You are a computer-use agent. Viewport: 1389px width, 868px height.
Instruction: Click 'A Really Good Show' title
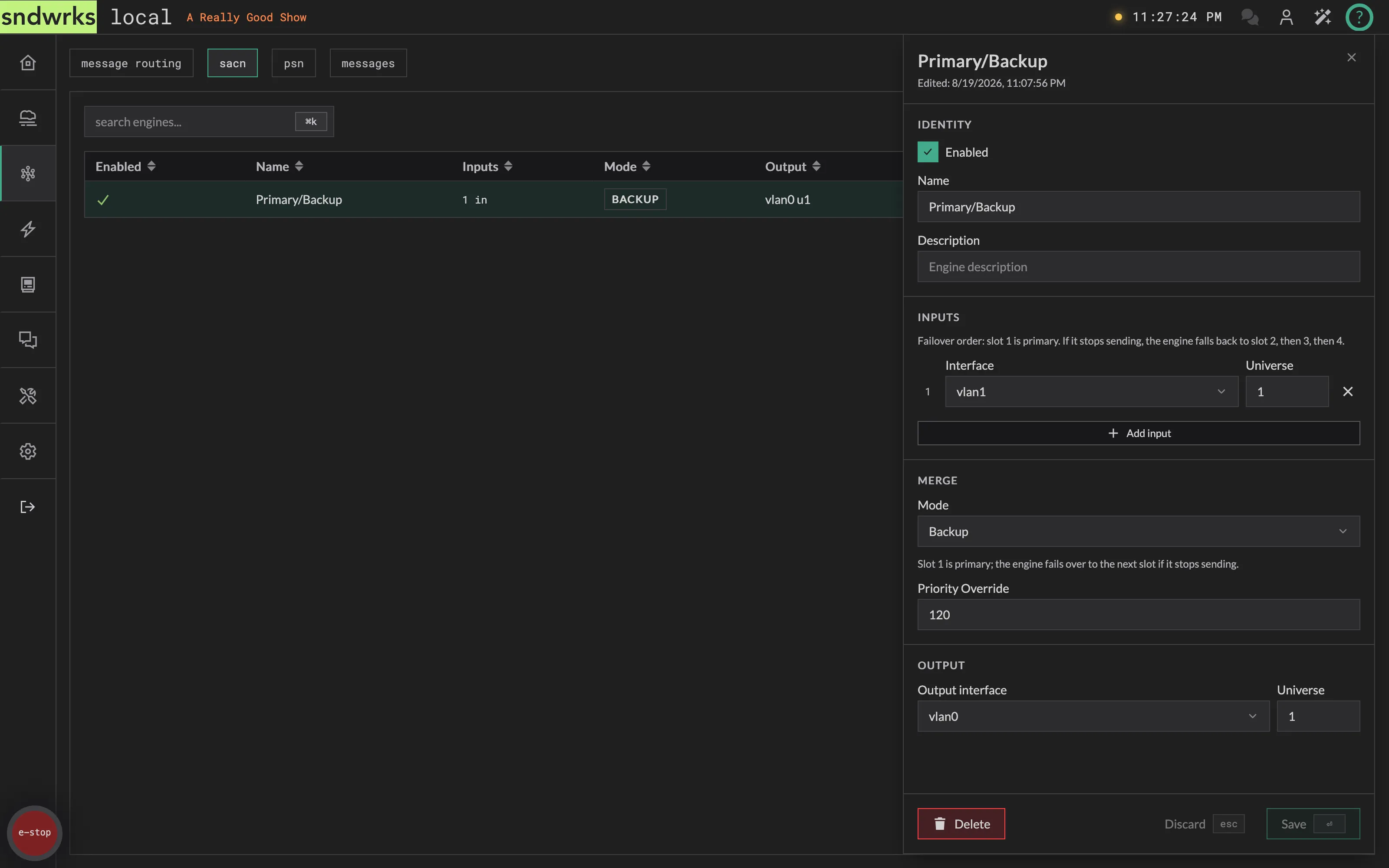pos(246,18)
